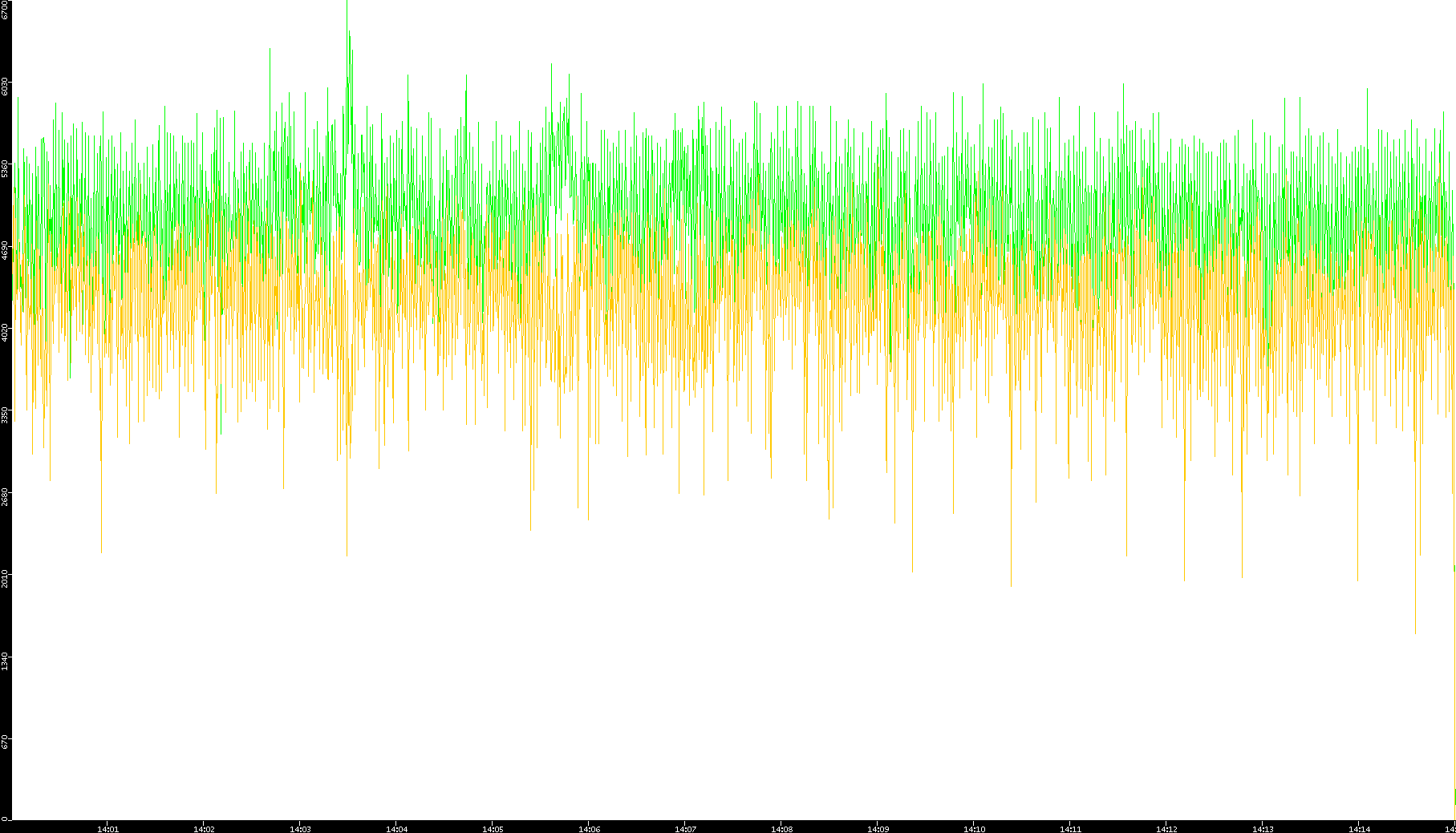Click the 14:03 time axis label

click(x=300, y=829)
